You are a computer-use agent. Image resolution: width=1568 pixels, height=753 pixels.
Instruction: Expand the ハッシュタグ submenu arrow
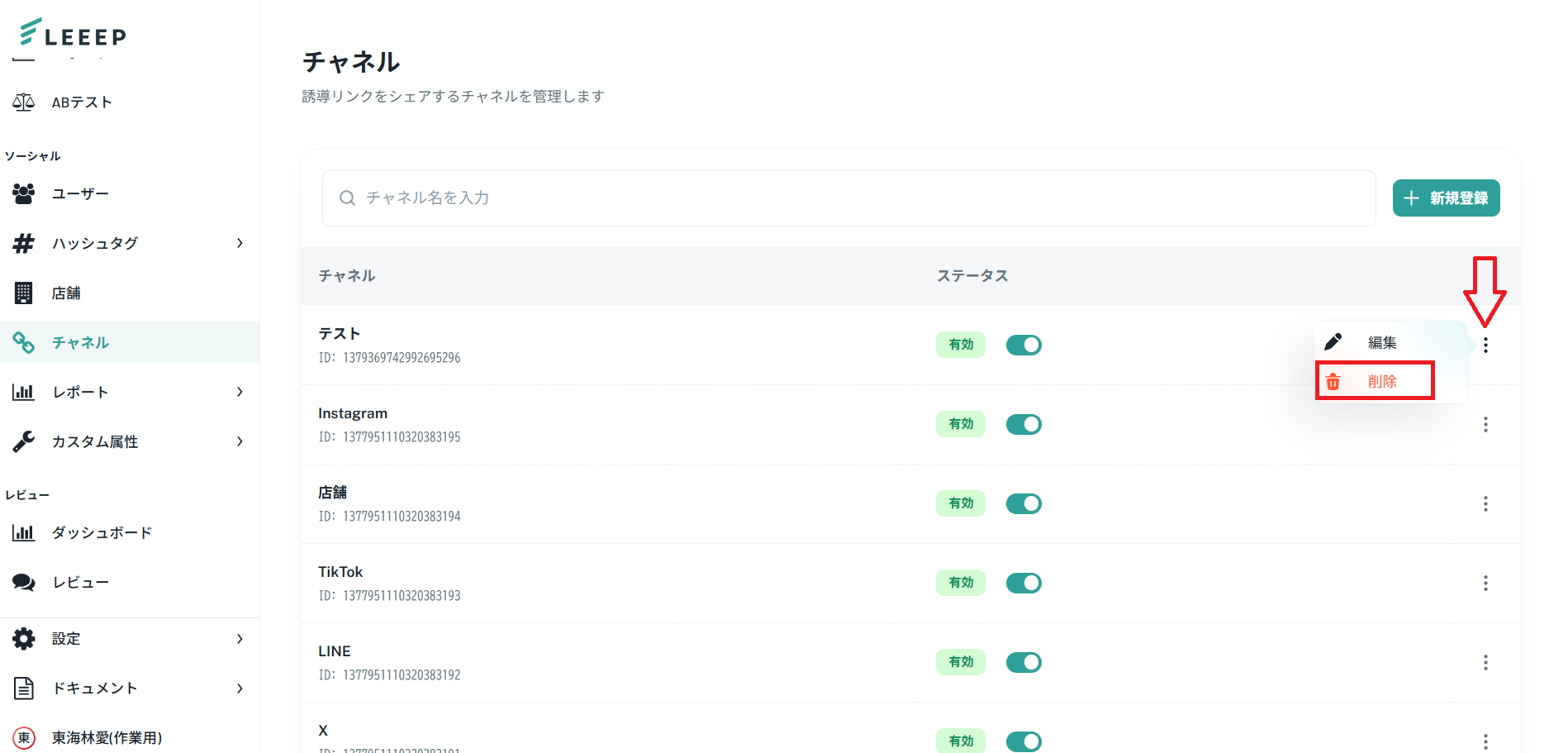click(x=240, y=243)
